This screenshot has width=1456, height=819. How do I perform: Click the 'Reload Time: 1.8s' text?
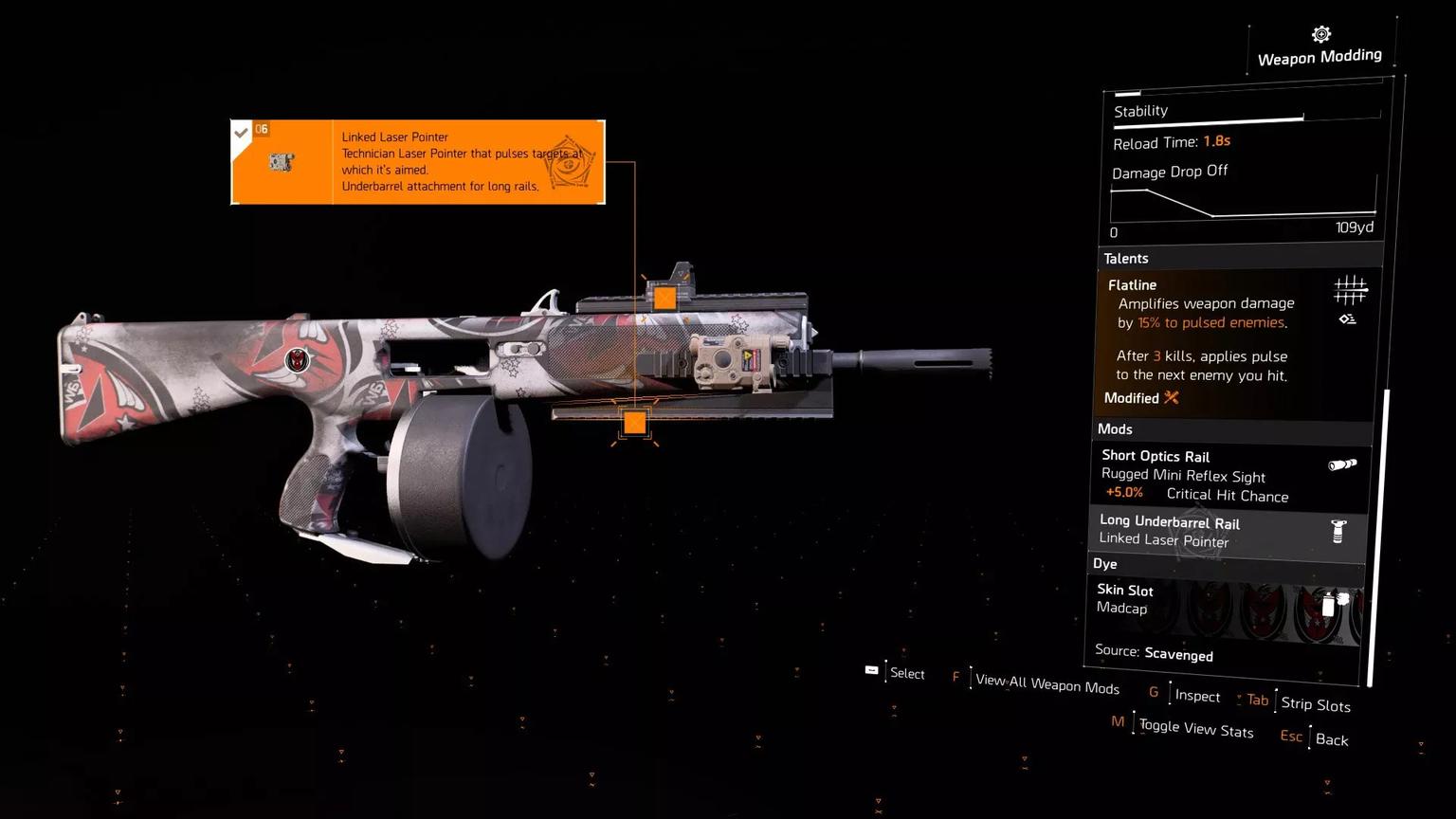(x=1172, y=142)
